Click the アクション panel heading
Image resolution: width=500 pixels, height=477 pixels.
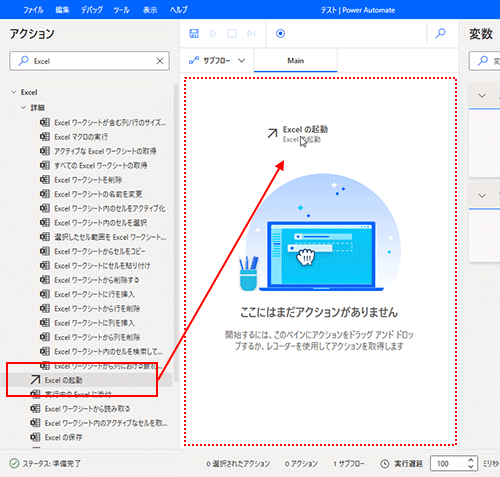tap(32, 34)
